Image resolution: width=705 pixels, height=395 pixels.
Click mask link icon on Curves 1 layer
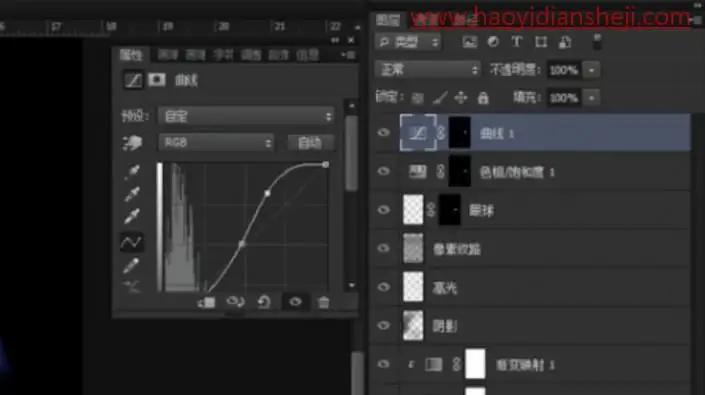(x=441, y=133)
